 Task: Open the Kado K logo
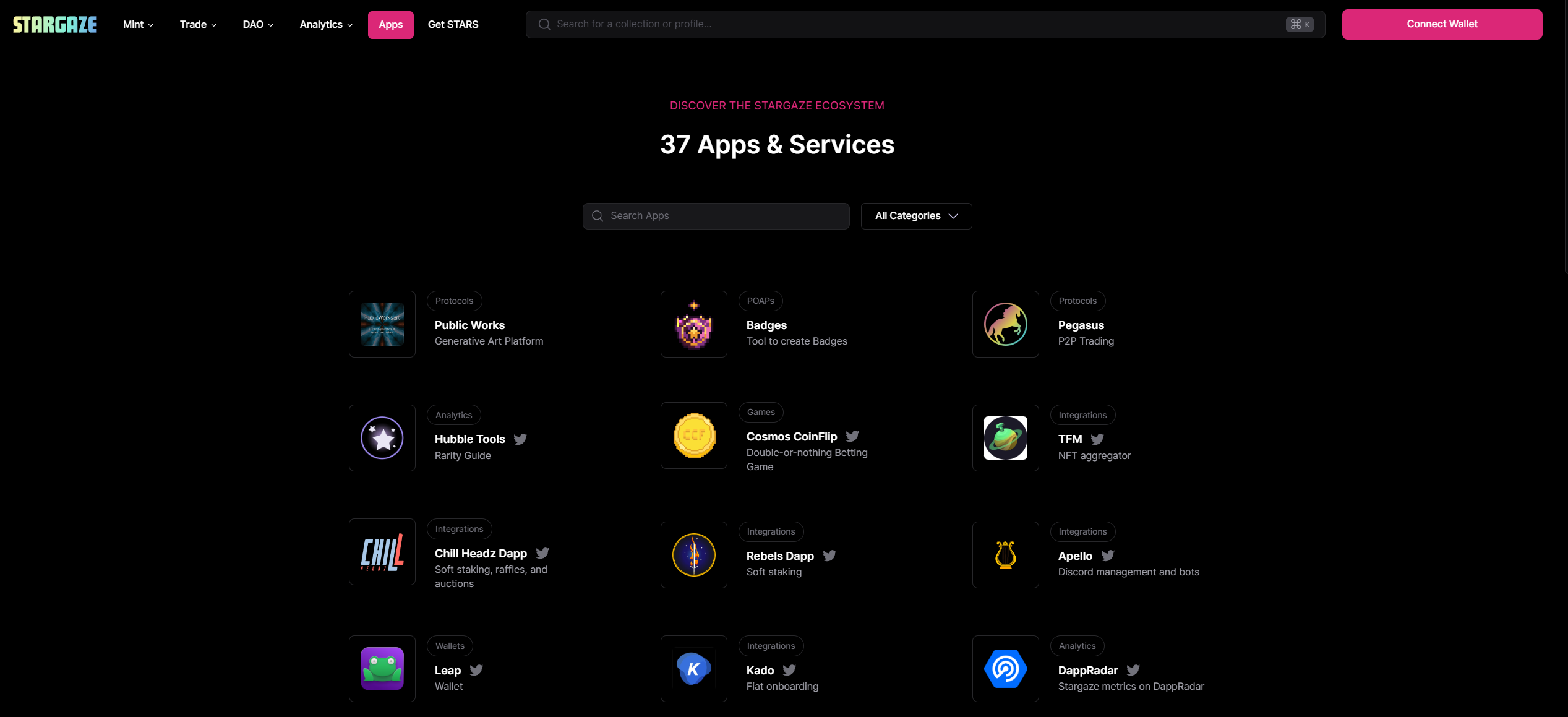[x=694, y=669]
